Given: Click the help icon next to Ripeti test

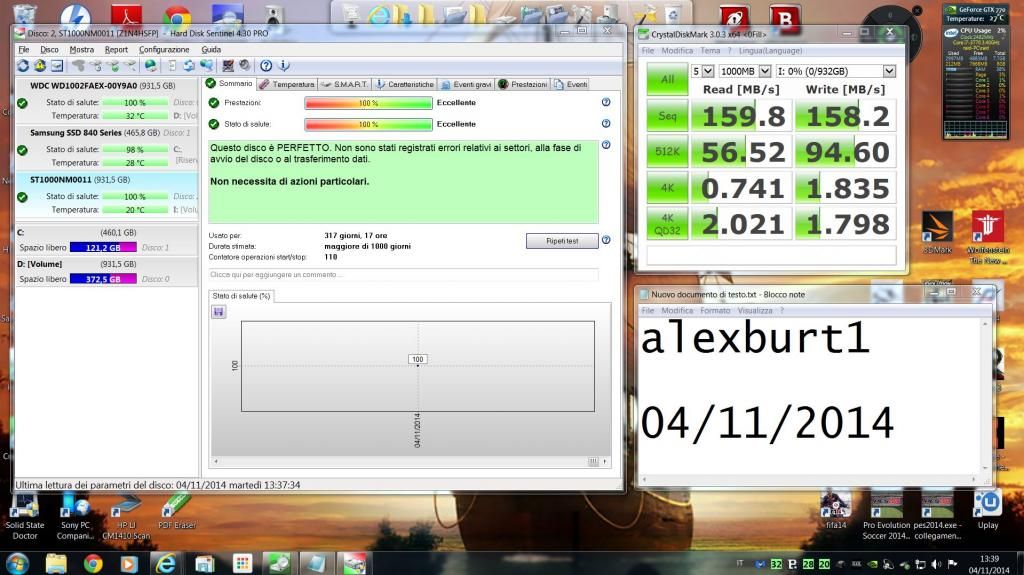Looking at the screenshot, I should (605, 240).
